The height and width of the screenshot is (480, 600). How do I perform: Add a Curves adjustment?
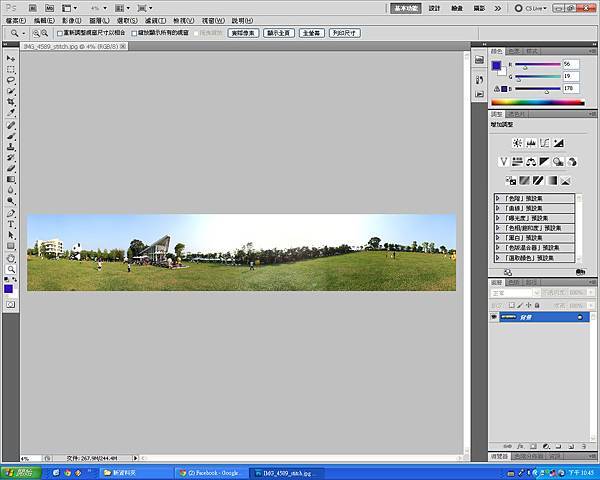pos(545,143)
